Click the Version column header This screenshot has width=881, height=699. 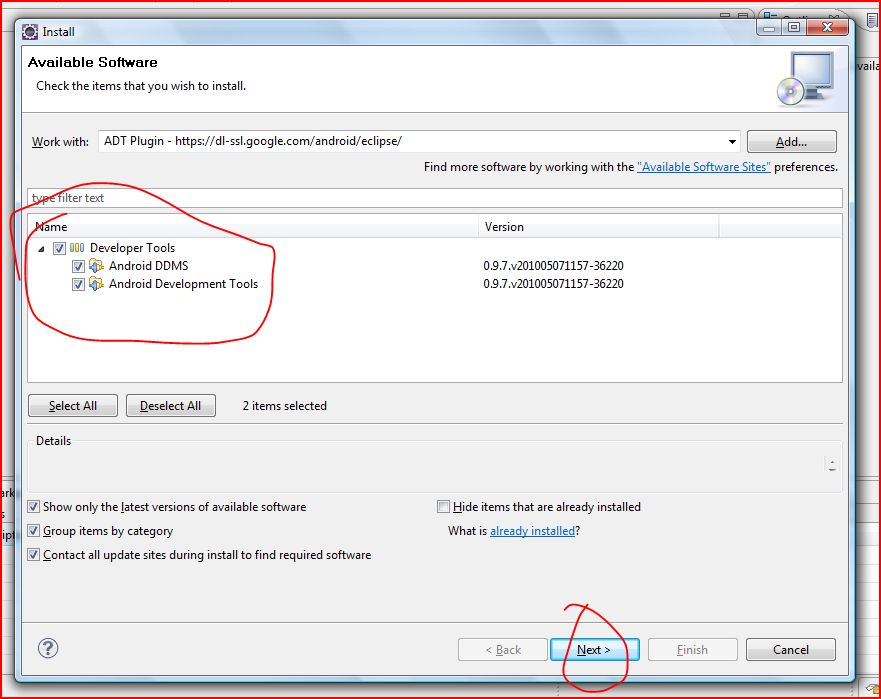pyautogui.click(x=599, y=226)
